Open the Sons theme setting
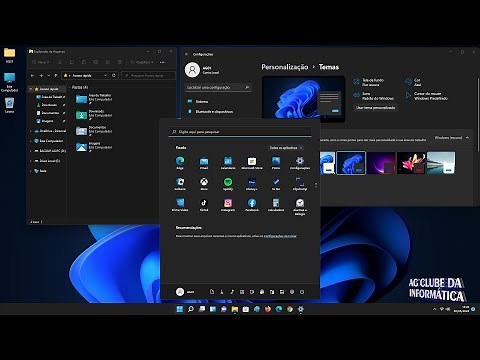 click(373, 96)
